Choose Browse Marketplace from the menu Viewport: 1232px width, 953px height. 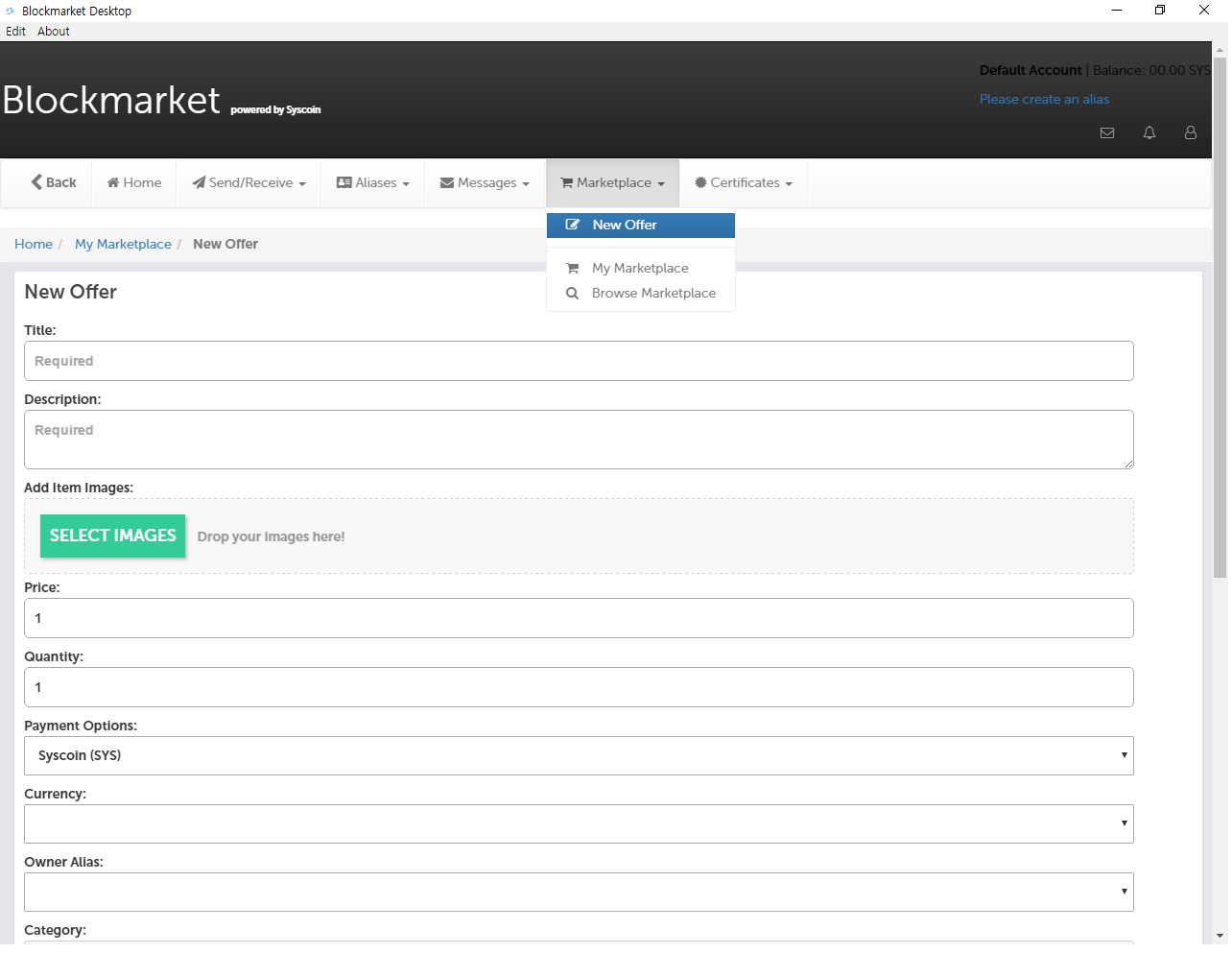[x=641, y=293]
